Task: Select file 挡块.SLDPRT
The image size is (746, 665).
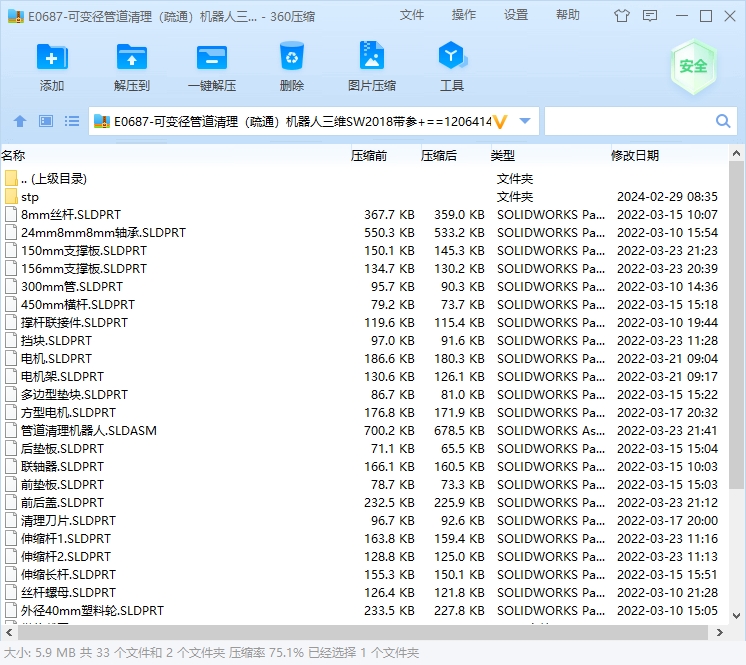Action: point(56,341)
